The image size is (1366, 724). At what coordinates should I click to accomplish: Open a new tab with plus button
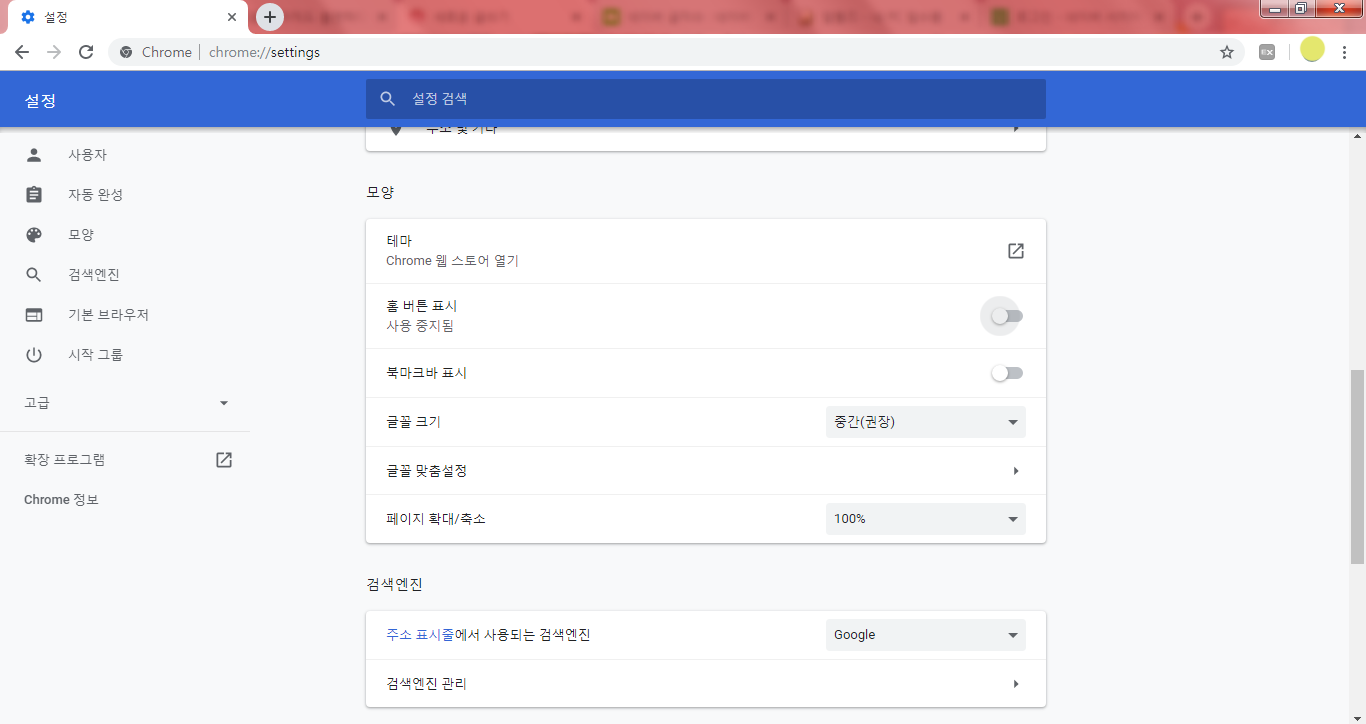tap(270, 17)
